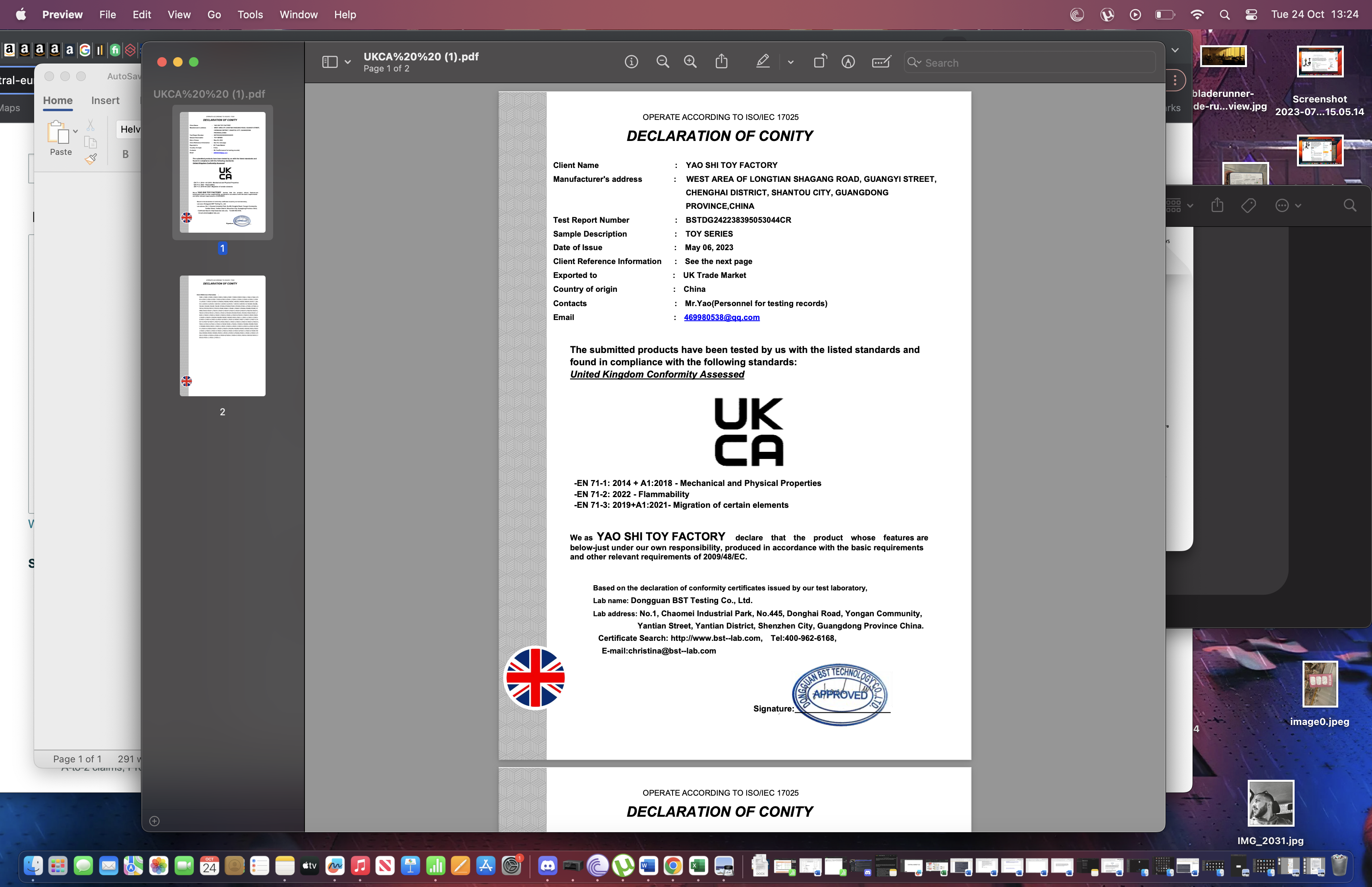Open the Form Filling toolbar icon
The width and height of the screenshot is (1372, 887).
[881, 62]
